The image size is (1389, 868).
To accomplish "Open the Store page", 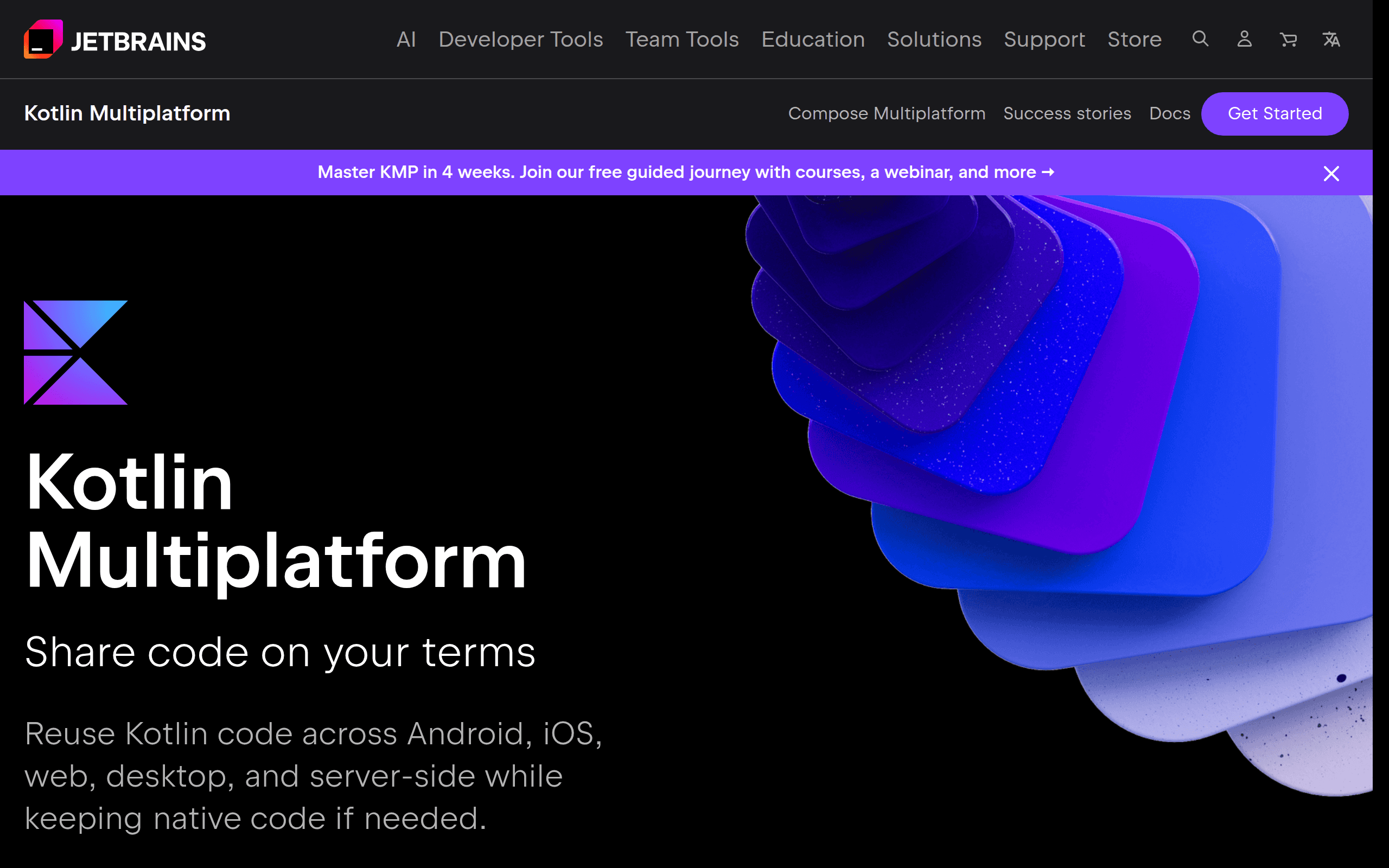I will (1135, 39).
